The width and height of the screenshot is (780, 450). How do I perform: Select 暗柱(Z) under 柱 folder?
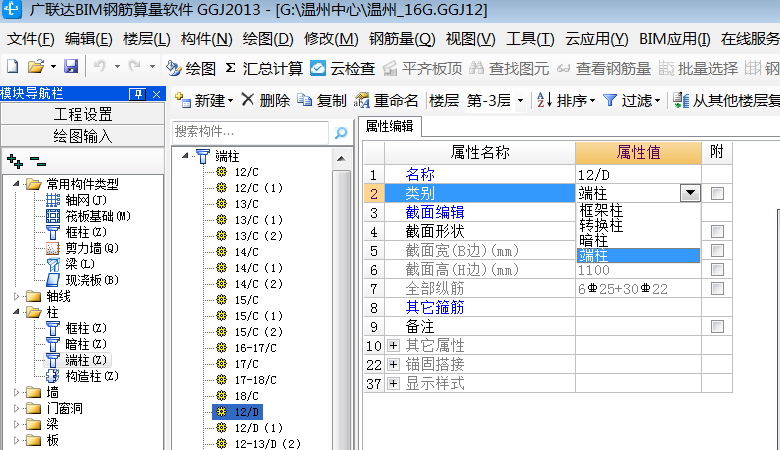[76, 344]
